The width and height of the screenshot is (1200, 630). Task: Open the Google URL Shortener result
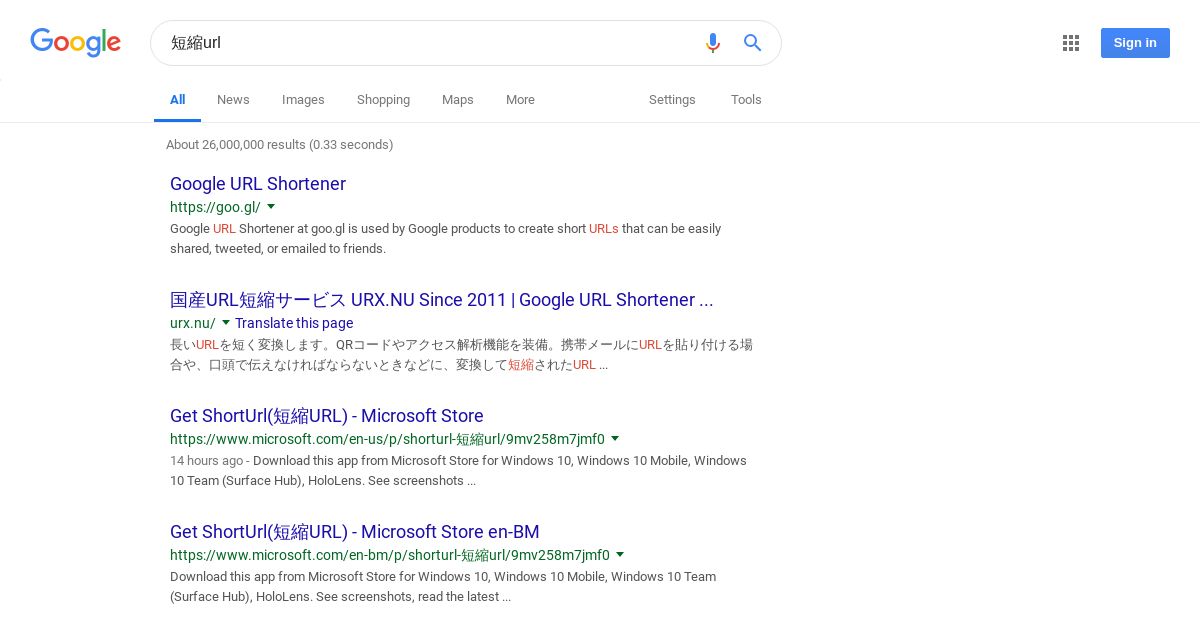258,184
